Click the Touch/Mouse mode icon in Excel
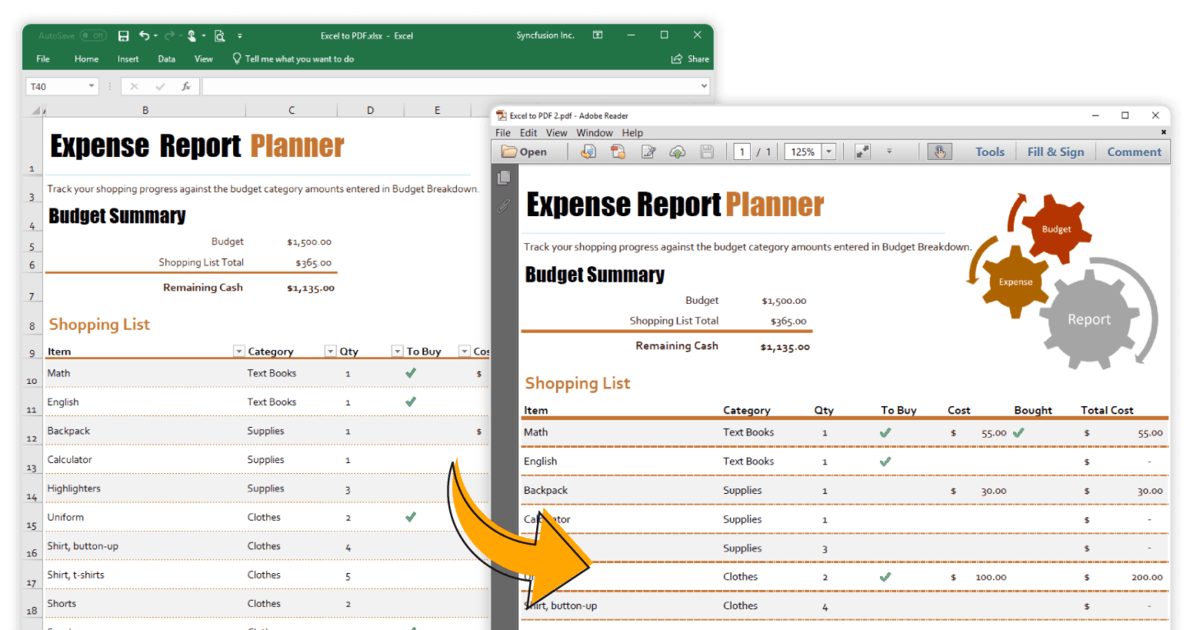This screenshot has height=630, width=1200. 191,36
